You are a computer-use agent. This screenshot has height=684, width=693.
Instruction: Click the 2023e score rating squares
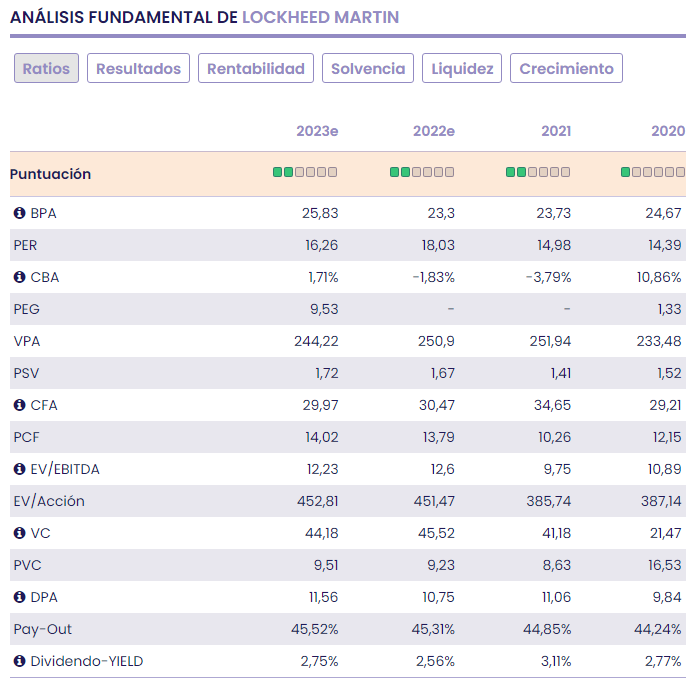305,173
